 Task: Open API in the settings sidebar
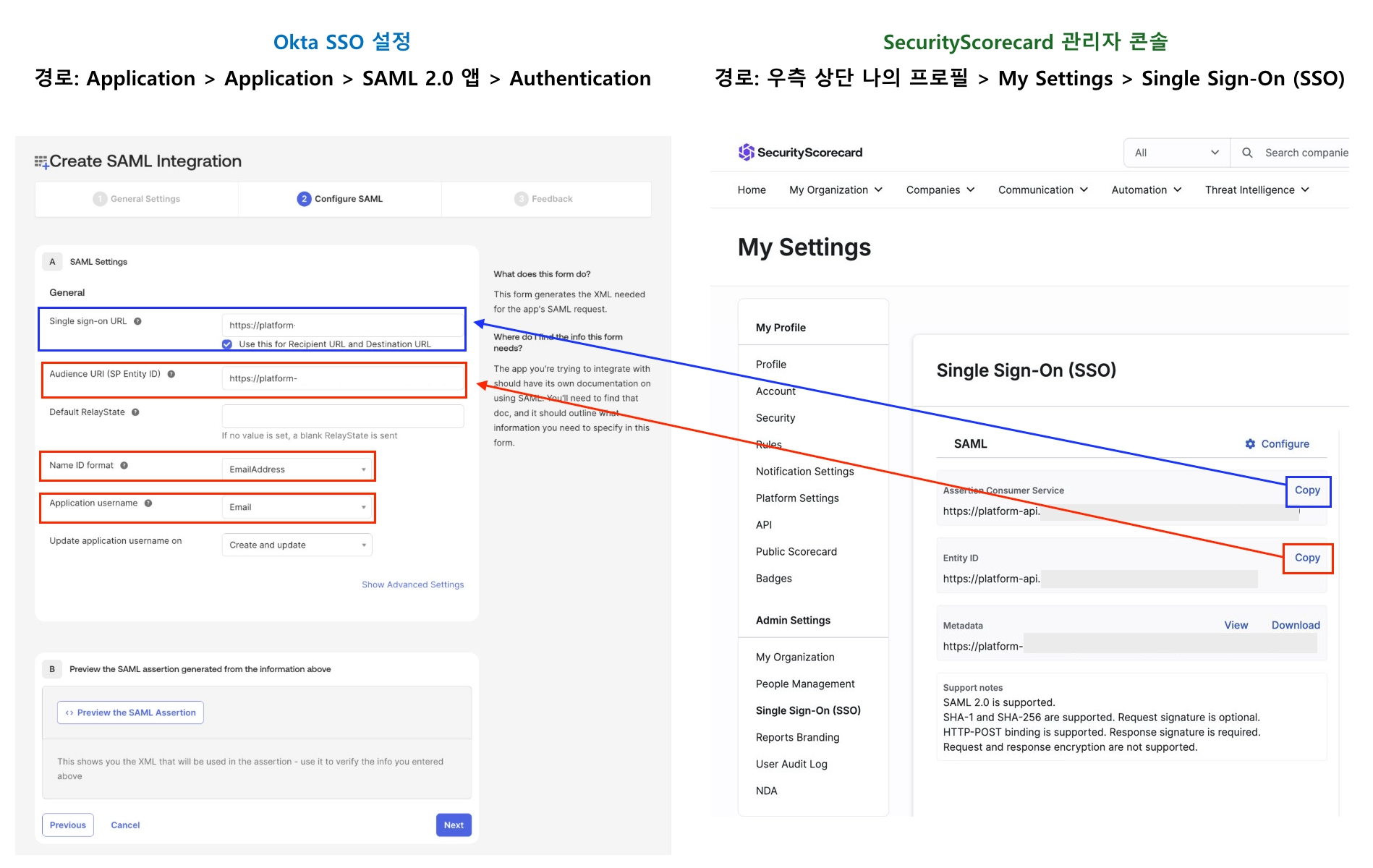pyautogui.click(x=764, y=525)
